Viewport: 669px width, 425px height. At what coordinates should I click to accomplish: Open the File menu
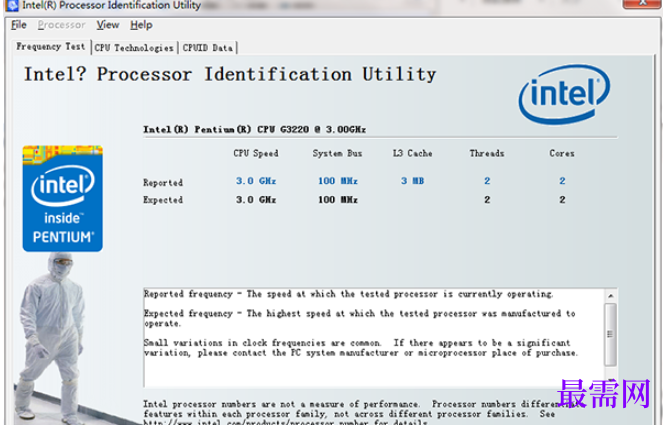click(18, 25)
